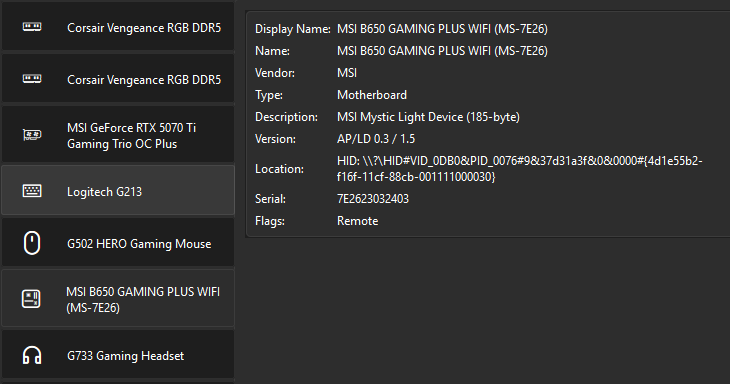This screenshot has width=730, height=384.
Task: Click the headphones icon beside G733 Gaming Headset
Action: point(32,356)
